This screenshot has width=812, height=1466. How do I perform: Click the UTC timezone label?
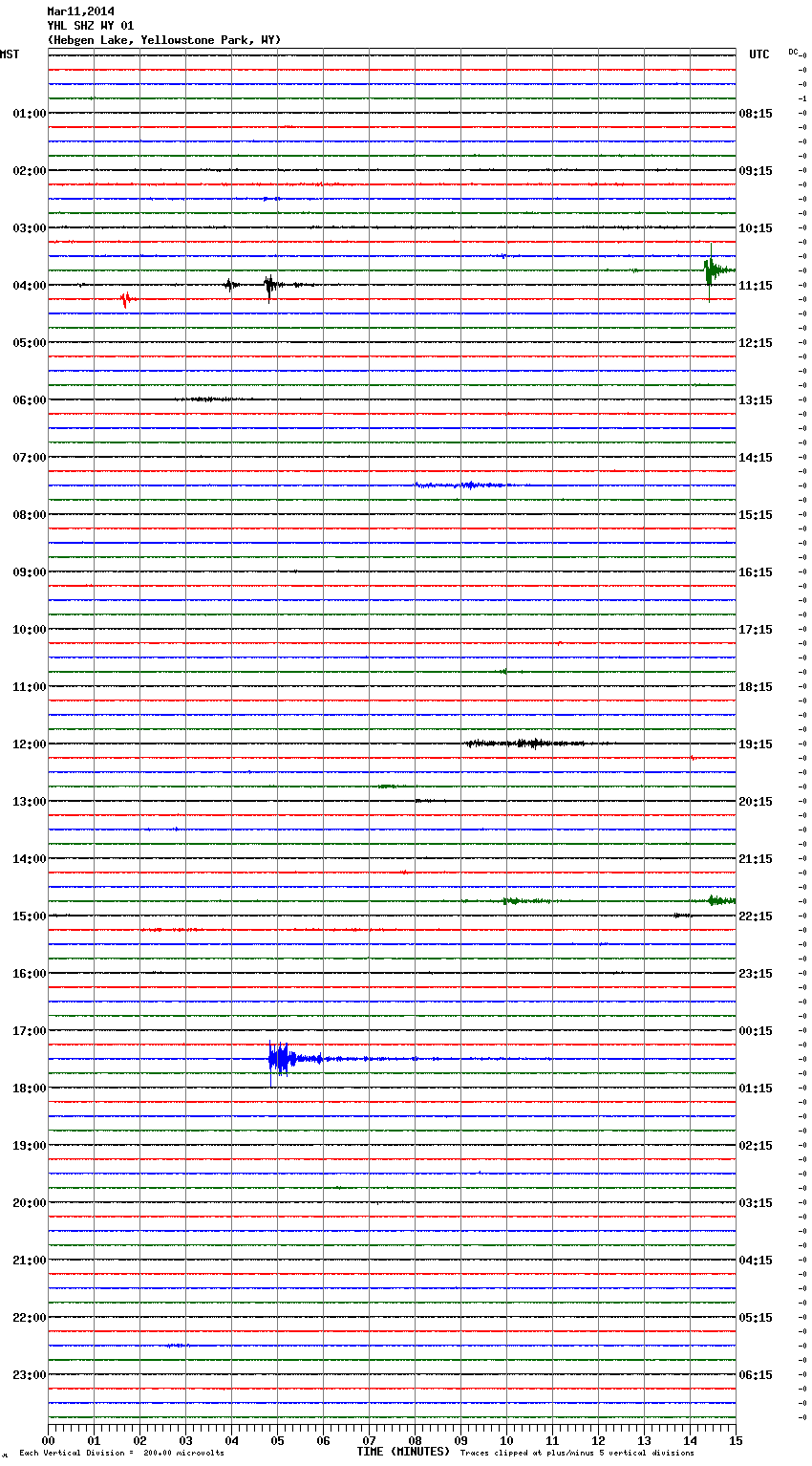759,54
